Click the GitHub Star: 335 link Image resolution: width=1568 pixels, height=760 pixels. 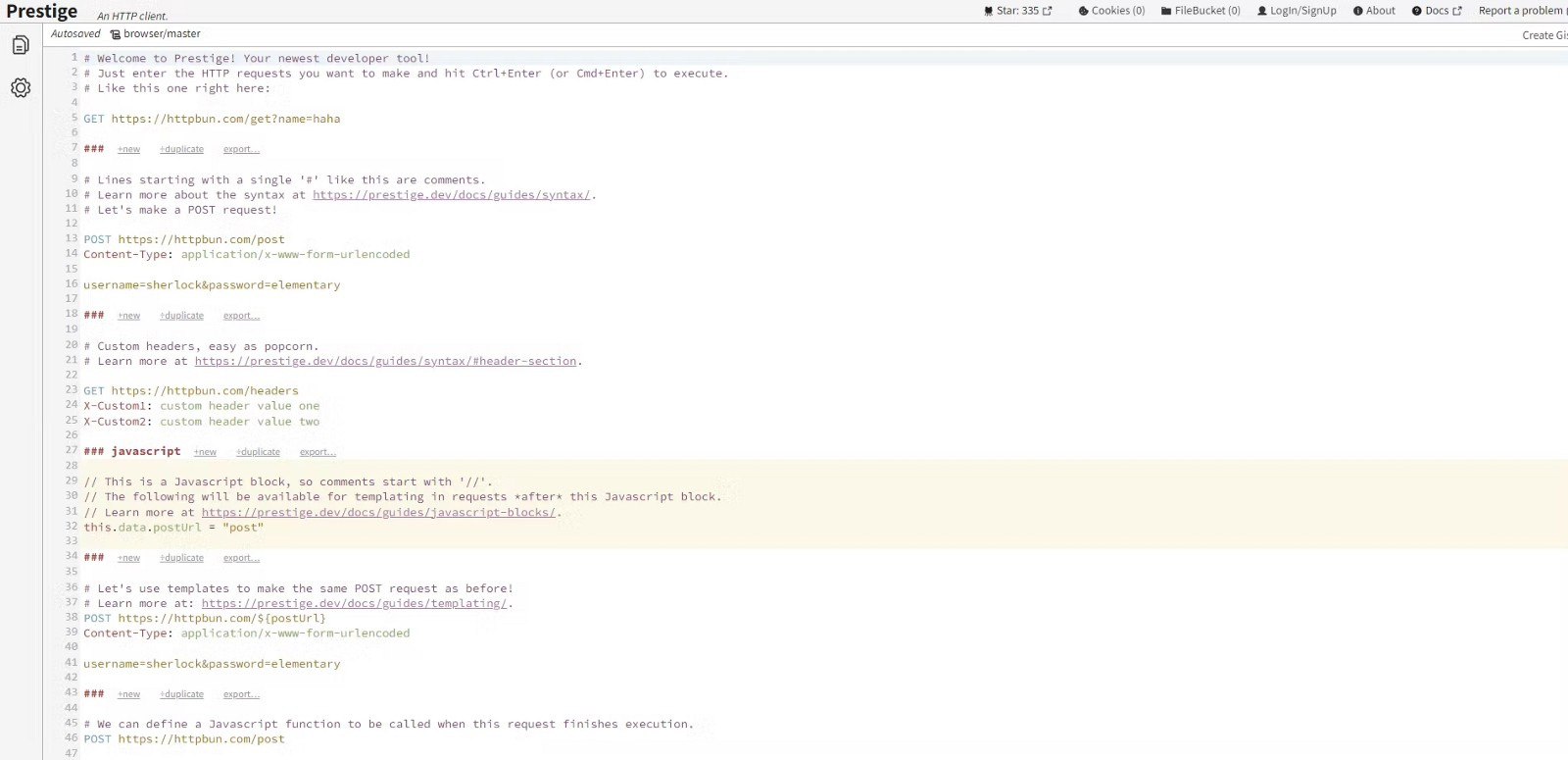(1017, 11)
